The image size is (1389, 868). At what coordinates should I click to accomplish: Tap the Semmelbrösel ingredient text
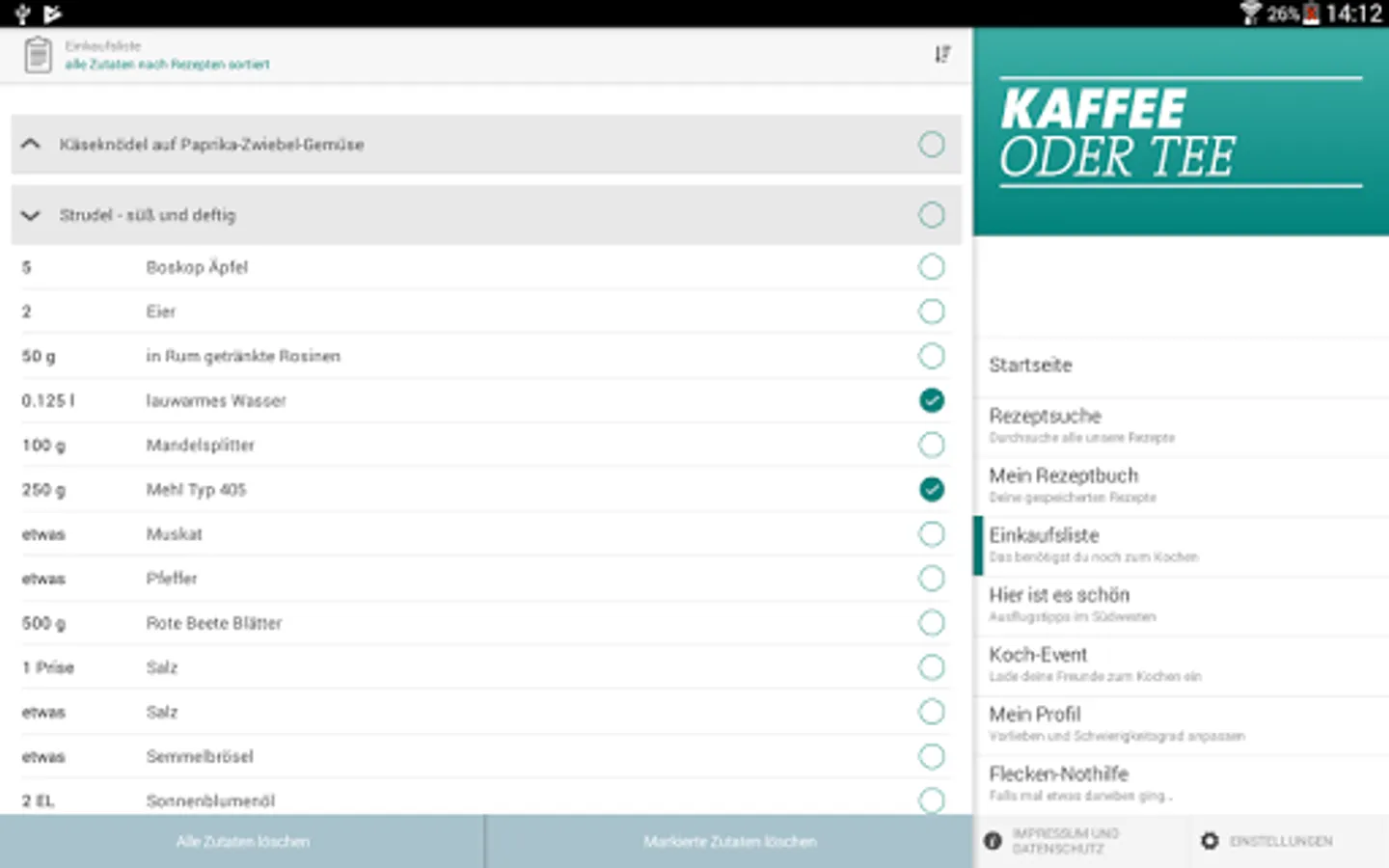pos(200,756)
